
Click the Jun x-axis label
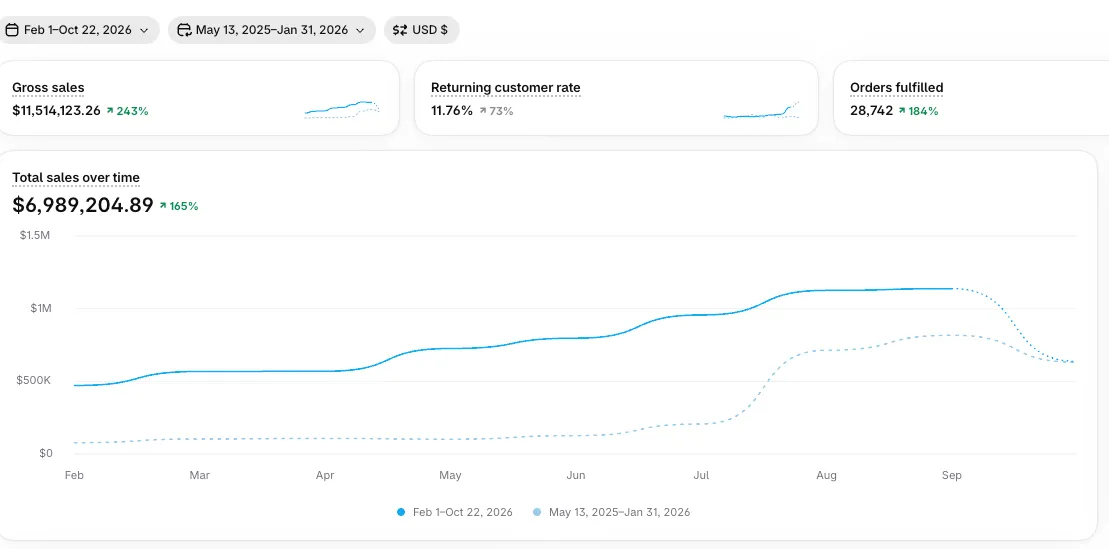tap(576, 475)
